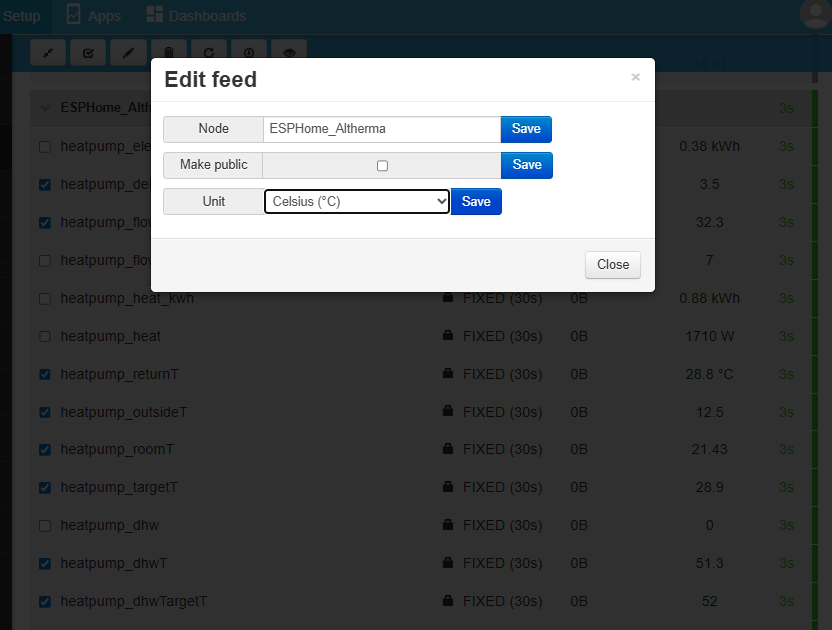Uncheck the heatpump_returnT feed checkbox
832x630 pixels.
pyautogui.click(x=44, y=374)
